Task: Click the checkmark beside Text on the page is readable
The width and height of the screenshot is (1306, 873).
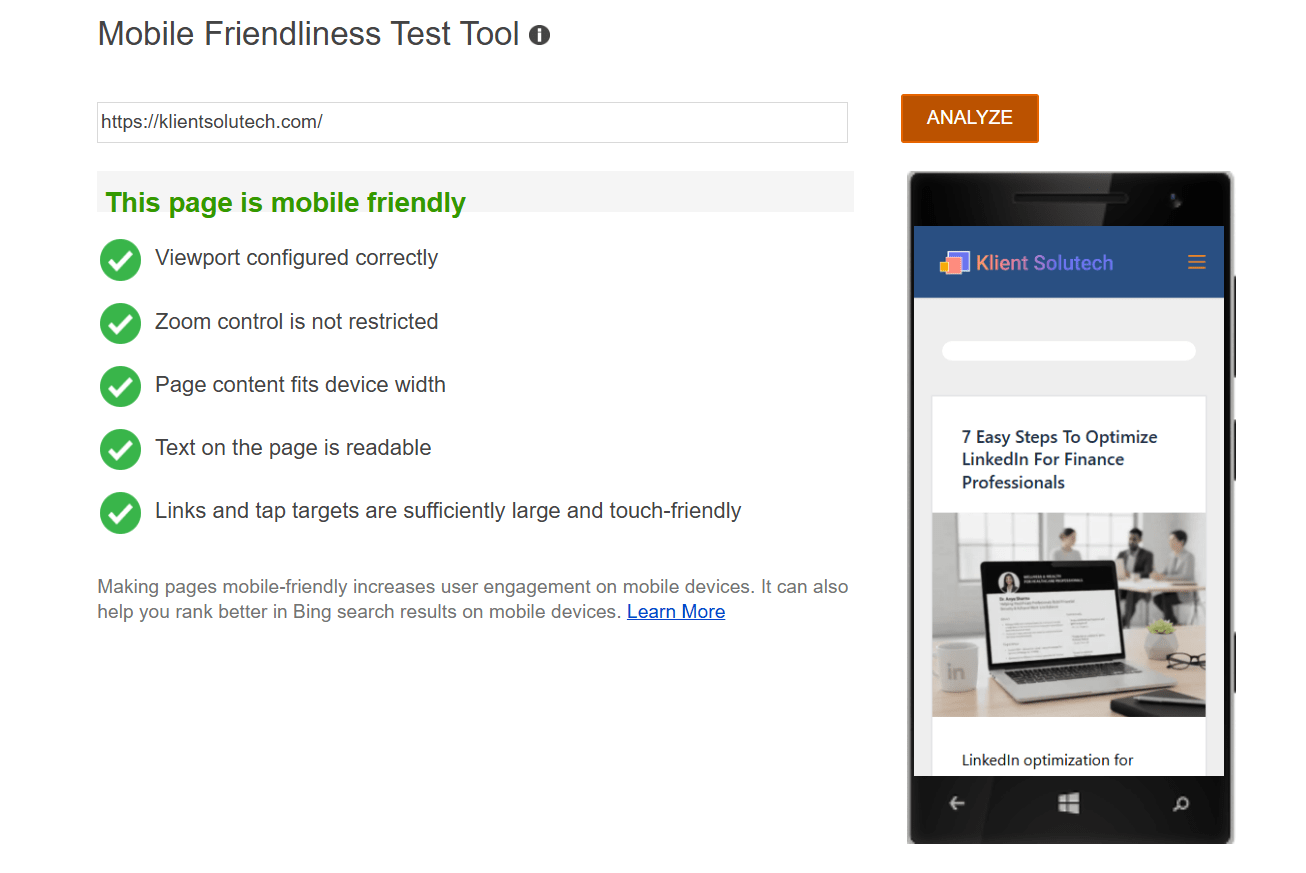Action: 120,449
